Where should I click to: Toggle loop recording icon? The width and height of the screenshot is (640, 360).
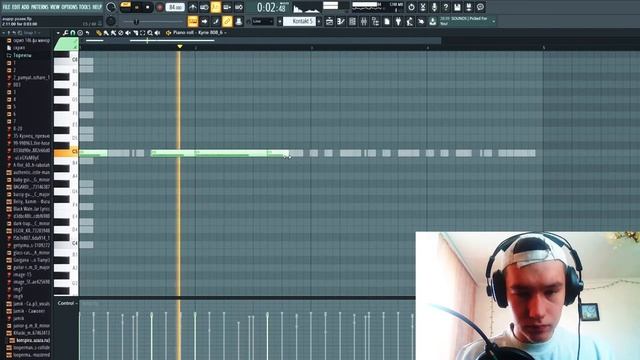[x=239, y=7]
